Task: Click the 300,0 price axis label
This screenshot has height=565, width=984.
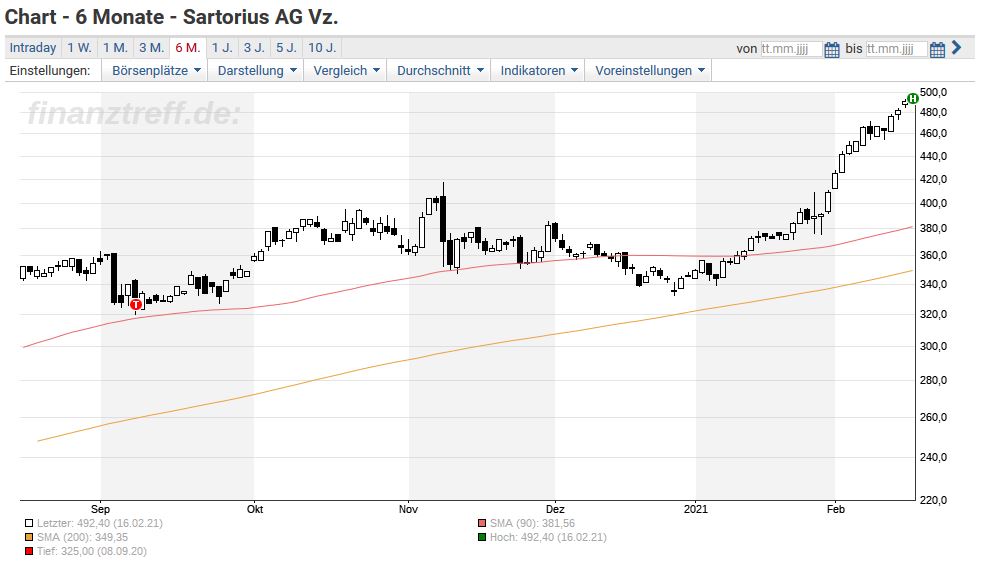Action: coord(933,347)
